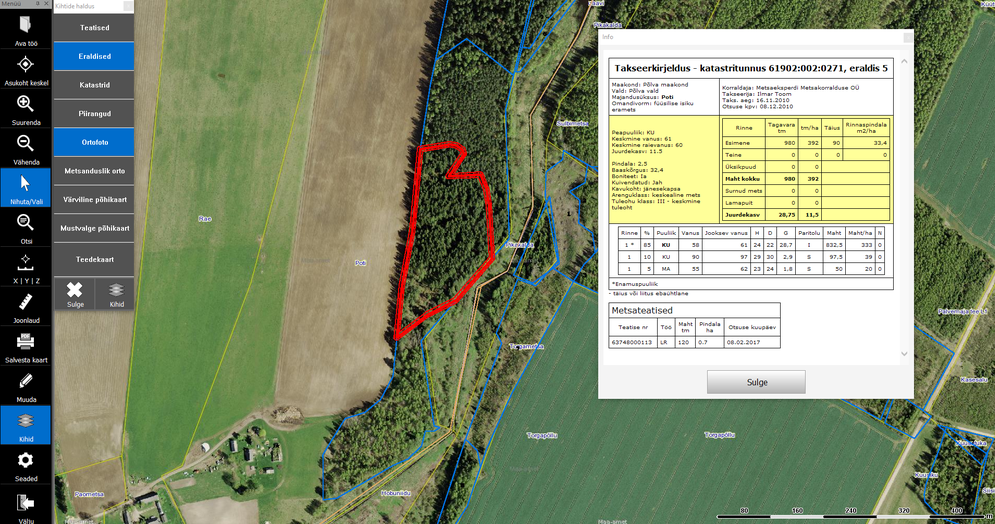Close layer panel with Sulge X
The height and width of the screenshot is (524, 995).
(x=75, y=293)
